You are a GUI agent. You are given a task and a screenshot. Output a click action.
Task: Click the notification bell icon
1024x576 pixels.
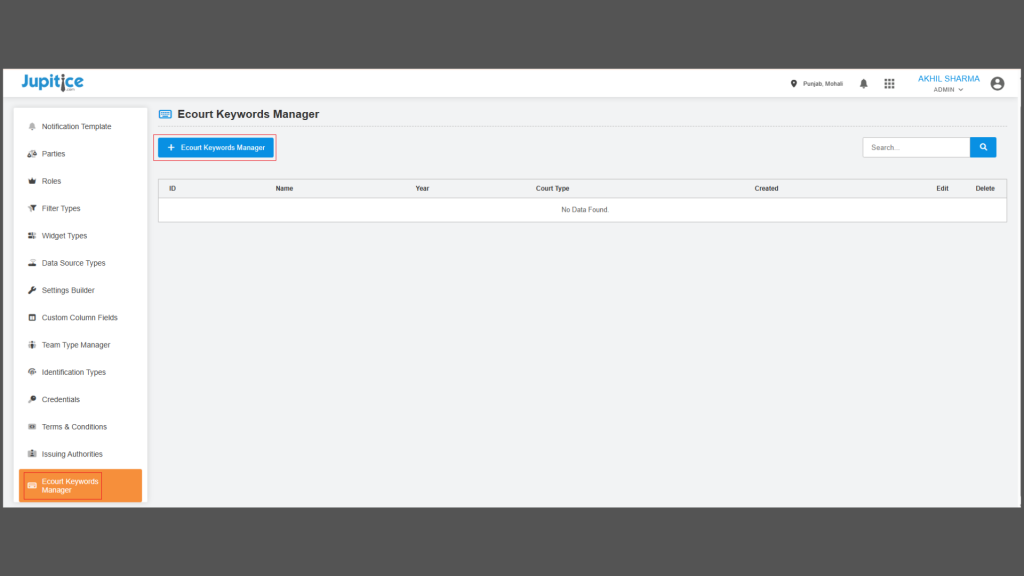click(863, 84)
